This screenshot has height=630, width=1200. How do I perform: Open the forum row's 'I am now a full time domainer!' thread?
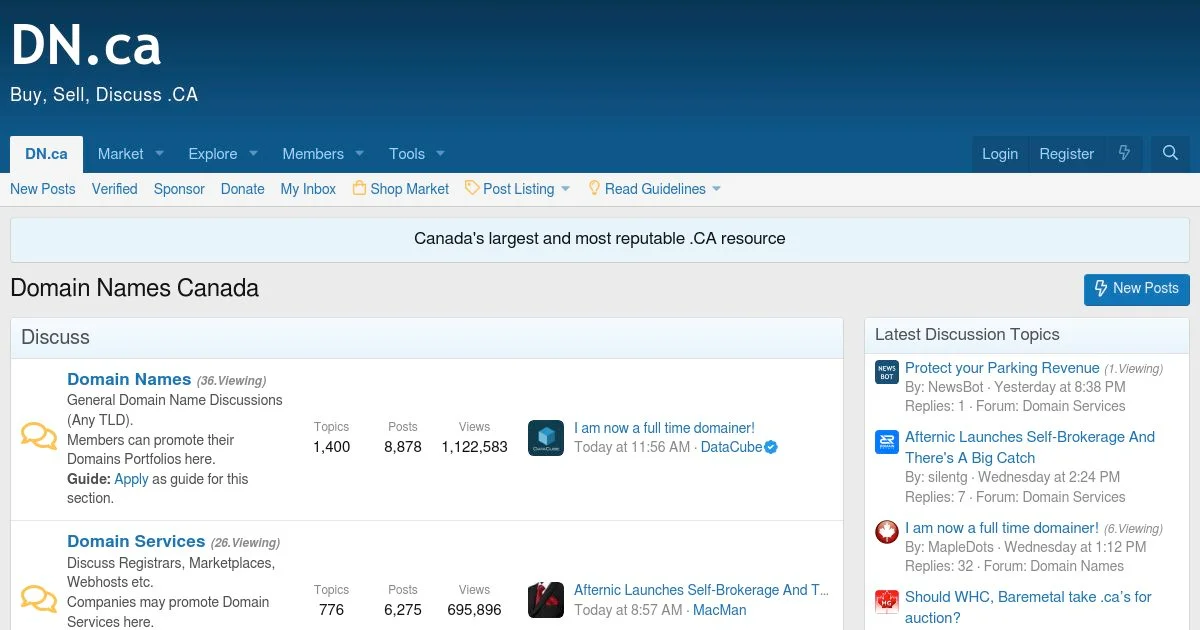pos(664,428)
